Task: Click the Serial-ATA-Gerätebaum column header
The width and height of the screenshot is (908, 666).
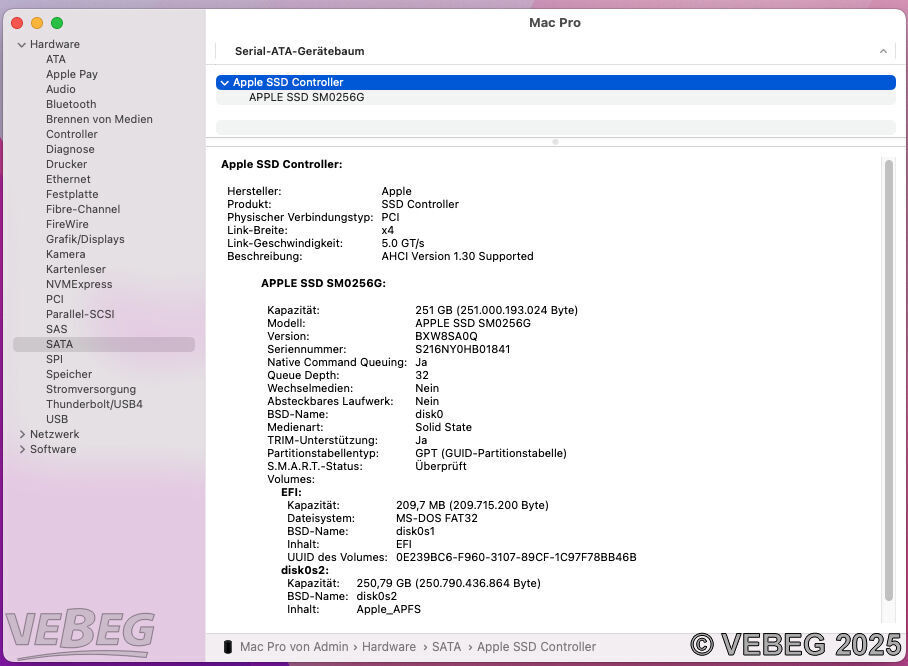Action: pos(555,52)
